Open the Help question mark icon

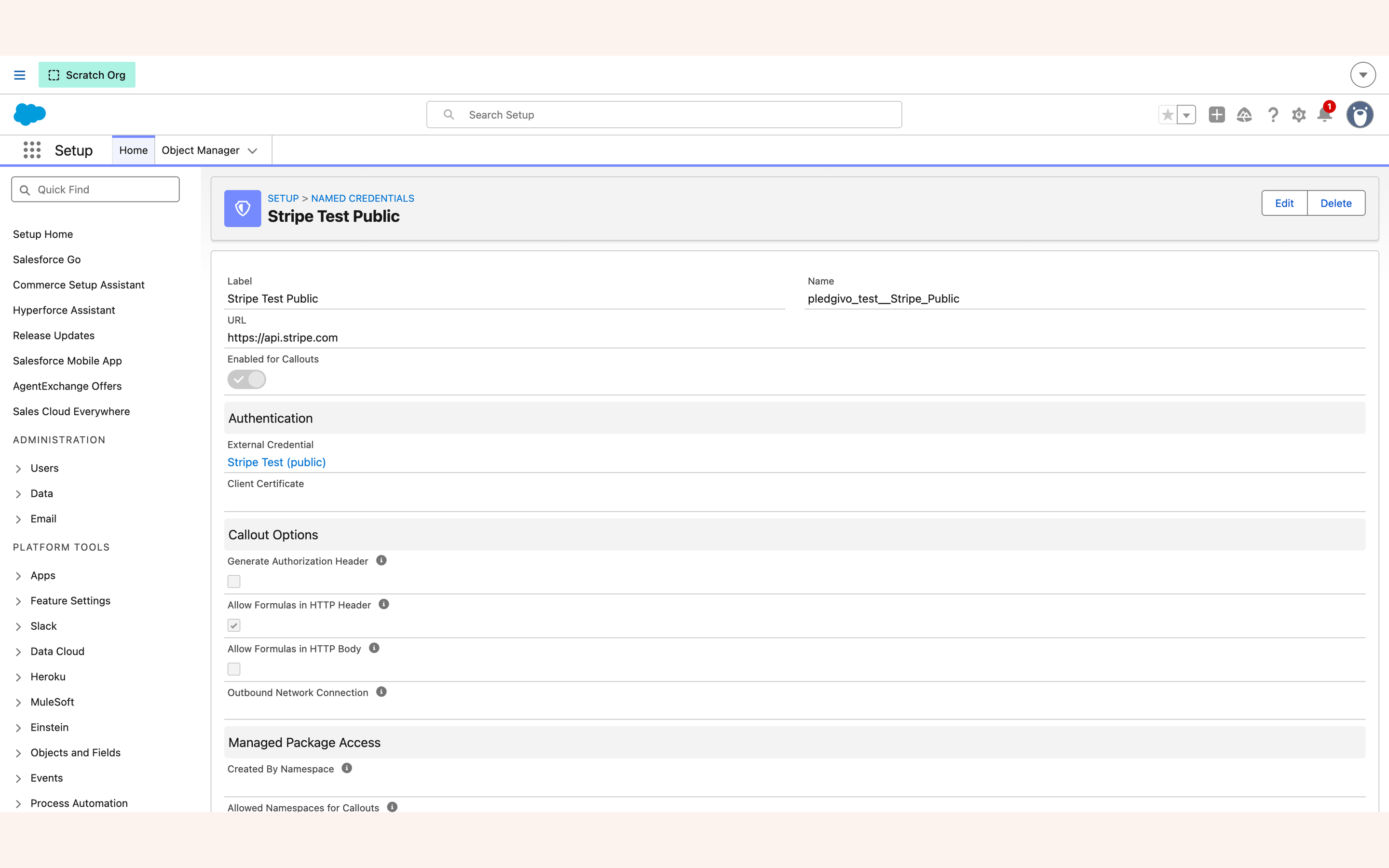pos(1272,115)
